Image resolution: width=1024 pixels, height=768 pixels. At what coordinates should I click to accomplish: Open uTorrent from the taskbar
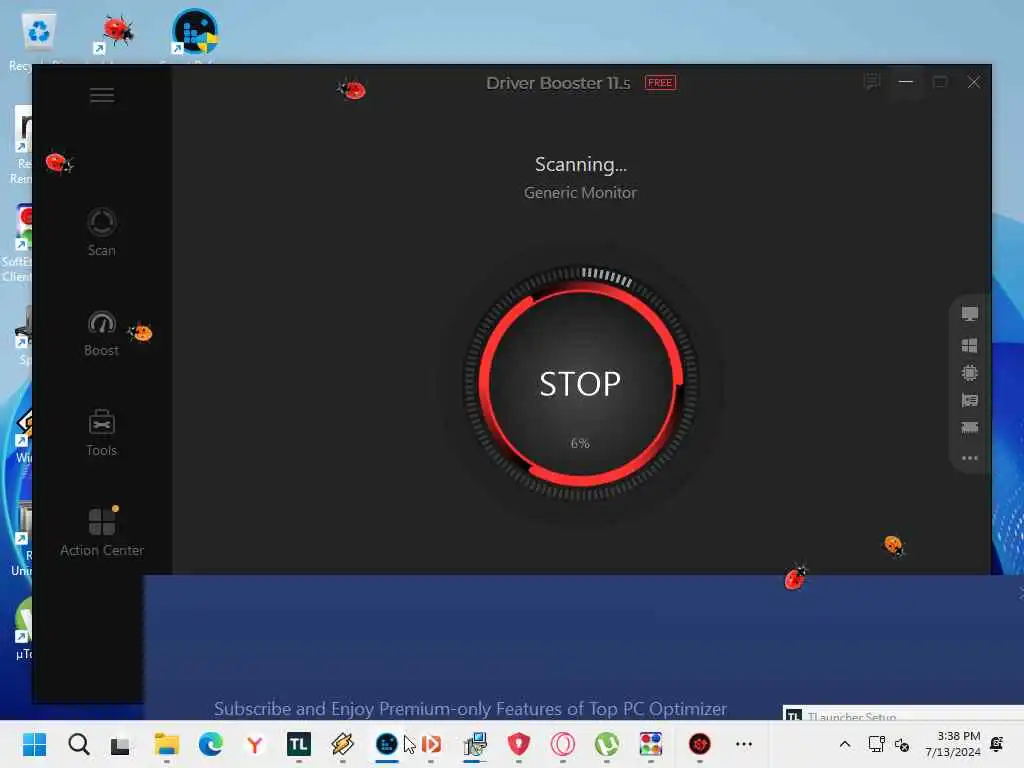[607, 744]
